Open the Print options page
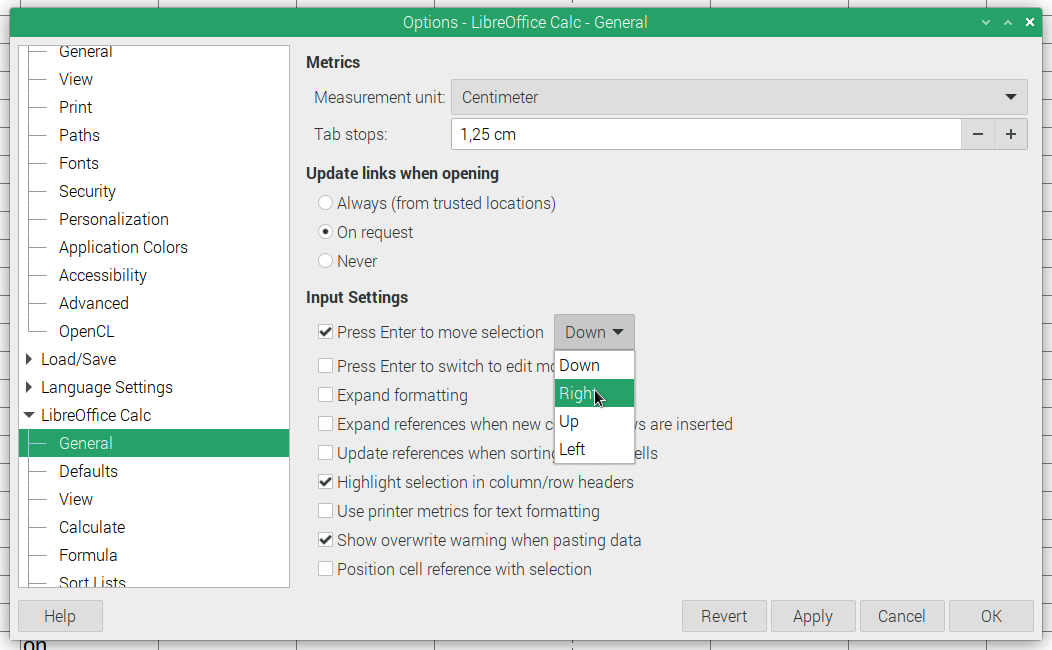Screen dimensions: 1052x650 [x=75, y=107]
